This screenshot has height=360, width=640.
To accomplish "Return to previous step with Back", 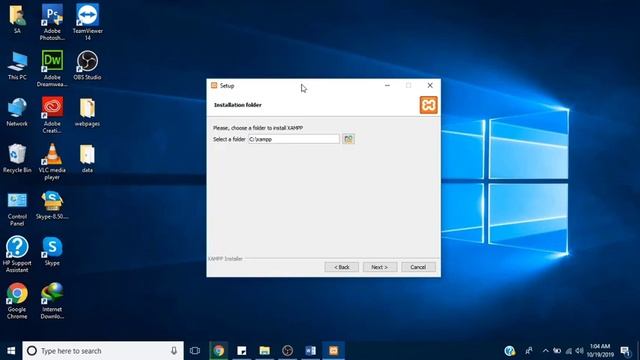I will [342, 267].
